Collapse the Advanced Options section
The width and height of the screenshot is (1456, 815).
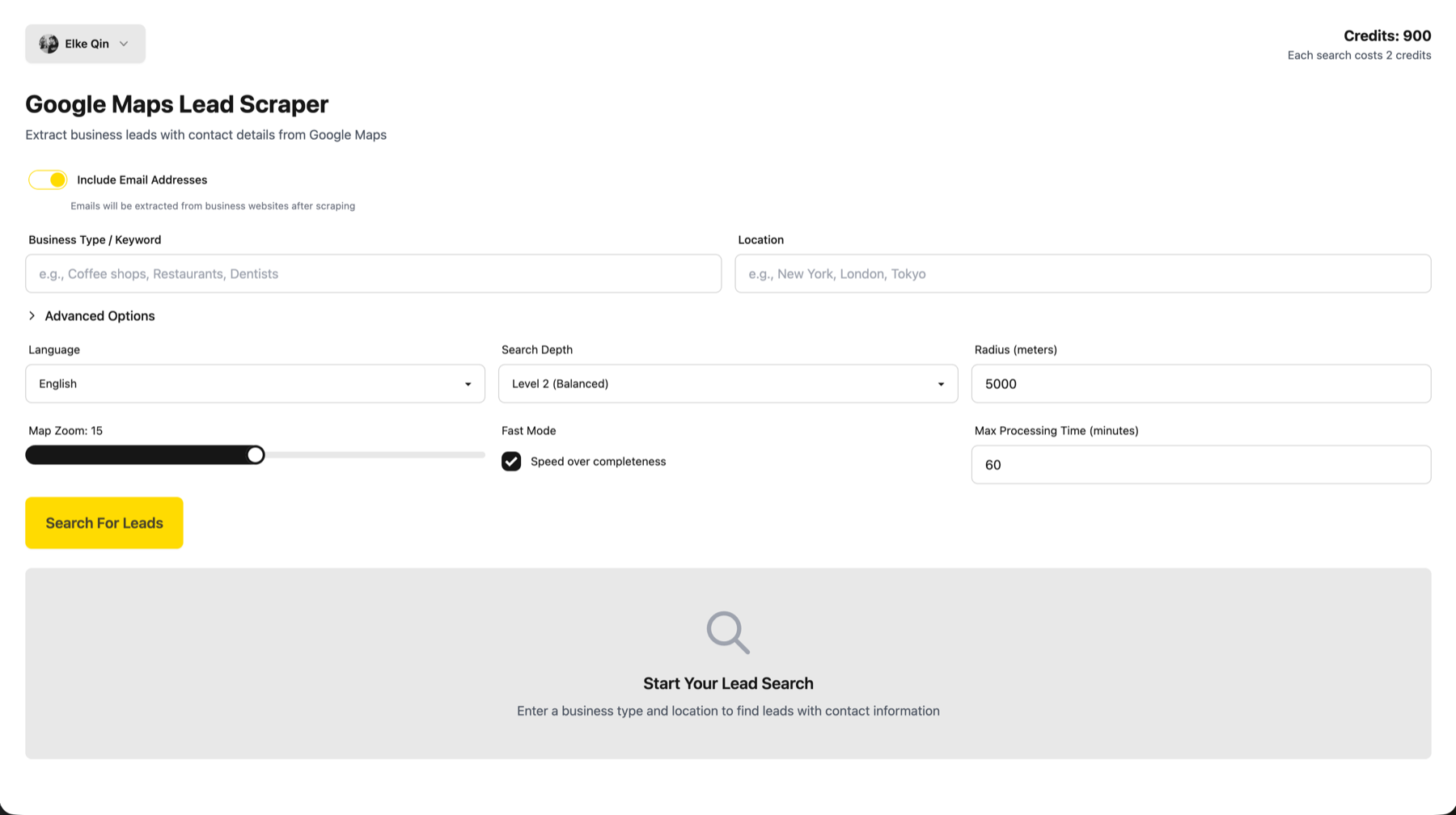click(x=91, y=315)
